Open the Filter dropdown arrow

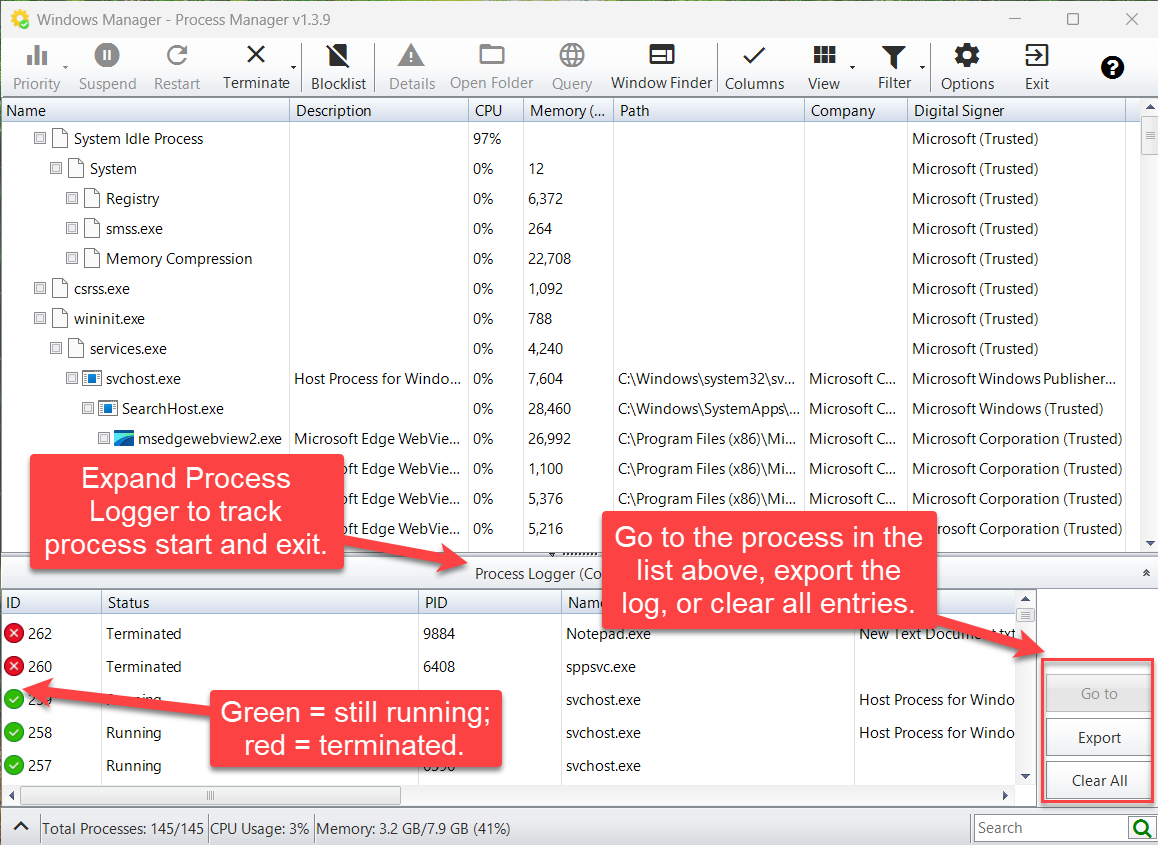point(922,68)
